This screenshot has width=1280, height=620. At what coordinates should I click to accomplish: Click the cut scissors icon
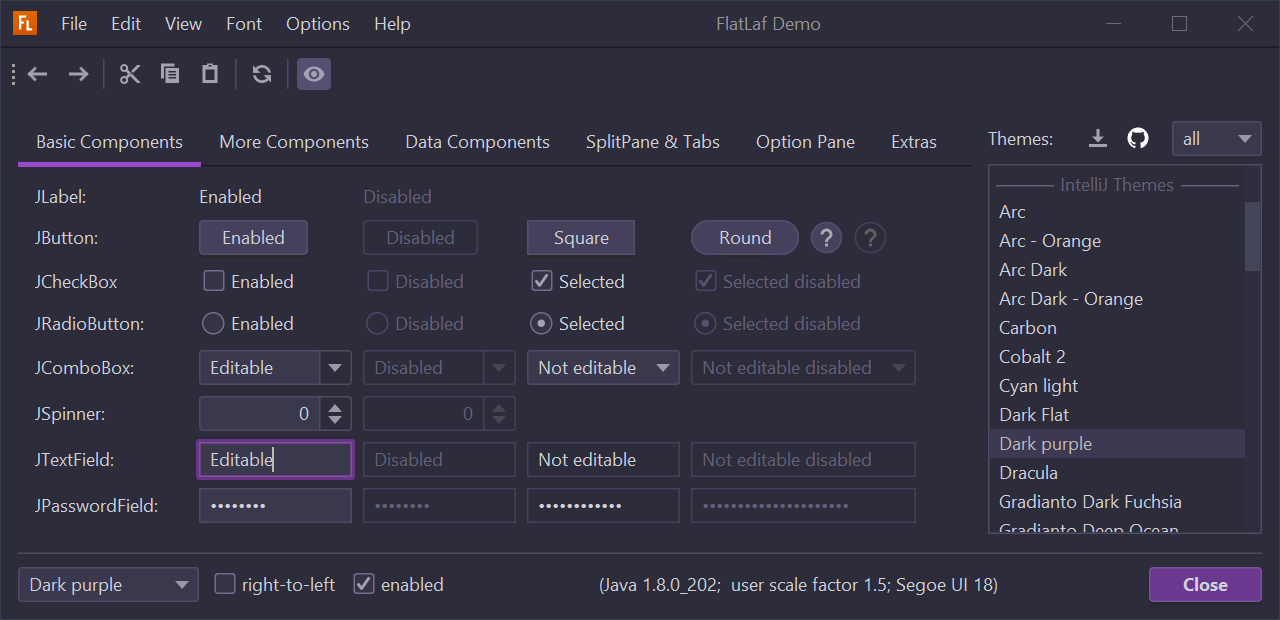pos(130,74)
